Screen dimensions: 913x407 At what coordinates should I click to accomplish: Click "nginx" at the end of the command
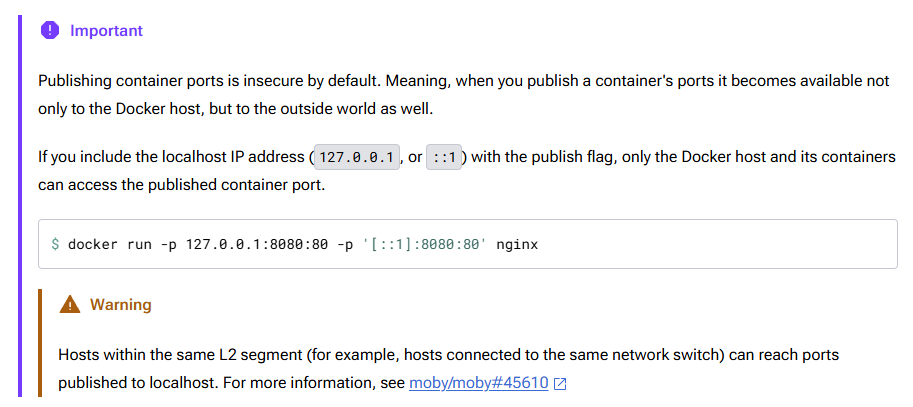click(x=517, y=244)
